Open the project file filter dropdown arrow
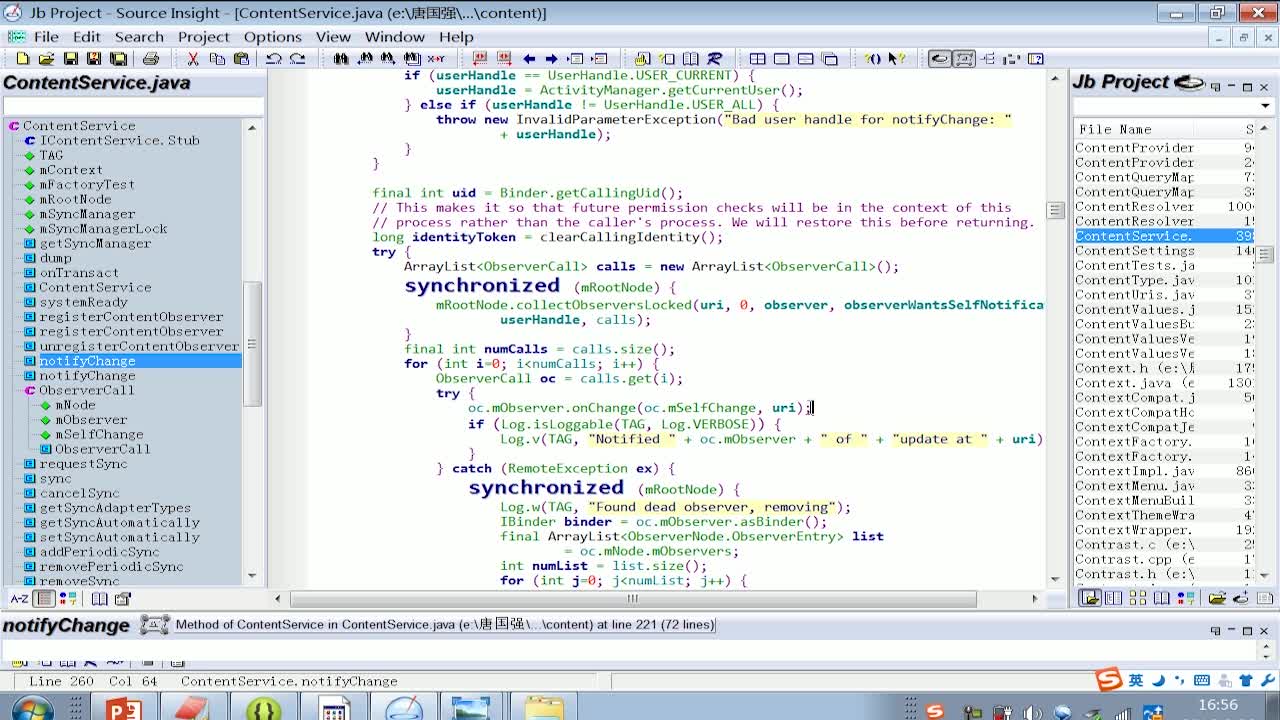 1265,106
